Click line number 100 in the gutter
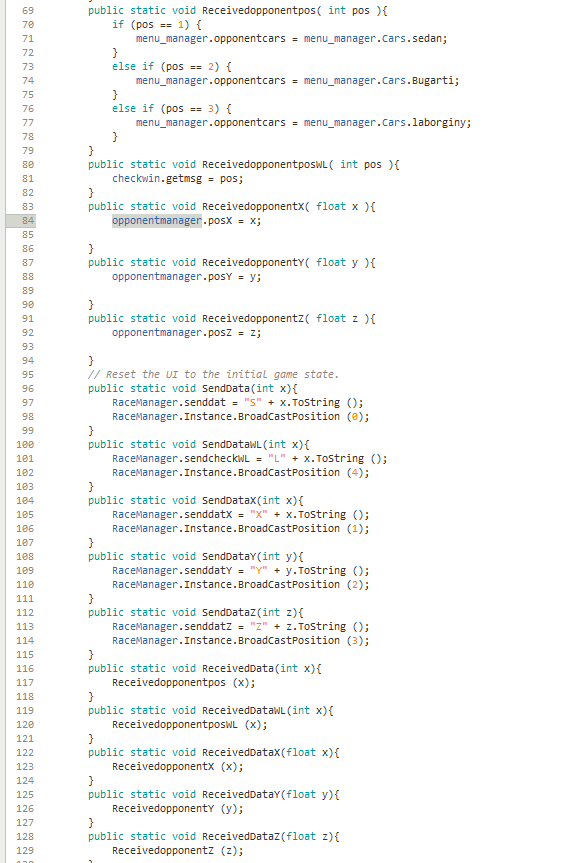 [x=25, y=445]
